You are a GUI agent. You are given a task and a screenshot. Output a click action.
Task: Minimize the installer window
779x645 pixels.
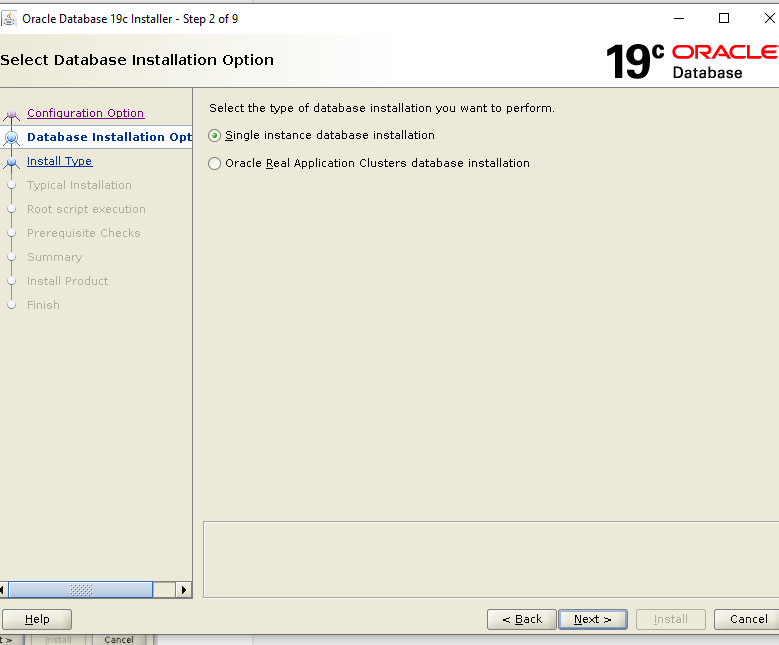tap(679, 19)
